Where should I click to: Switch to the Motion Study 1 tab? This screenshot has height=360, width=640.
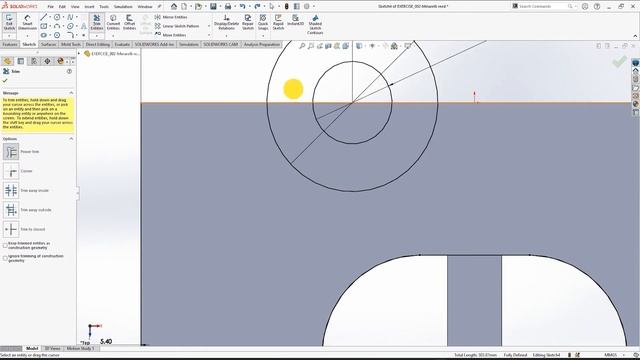80,349
